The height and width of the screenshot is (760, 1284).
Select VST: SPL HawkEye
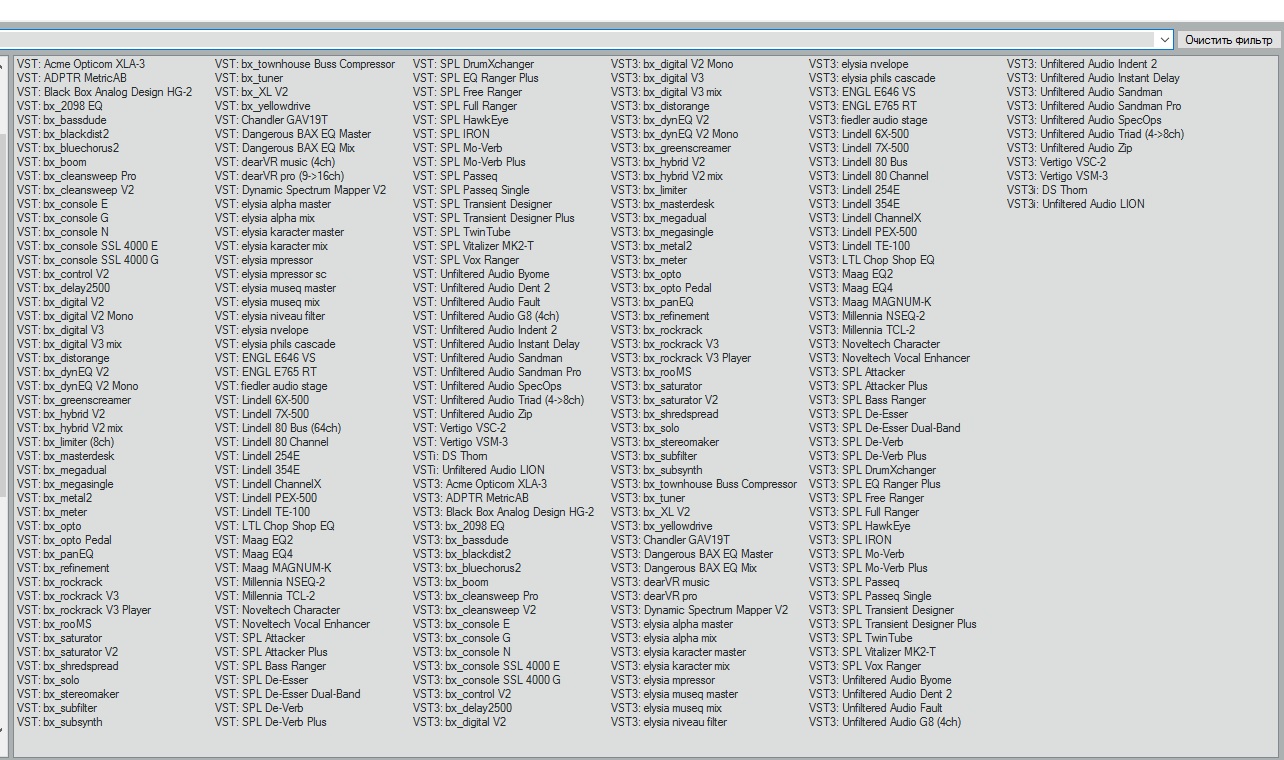click(461, 120)
